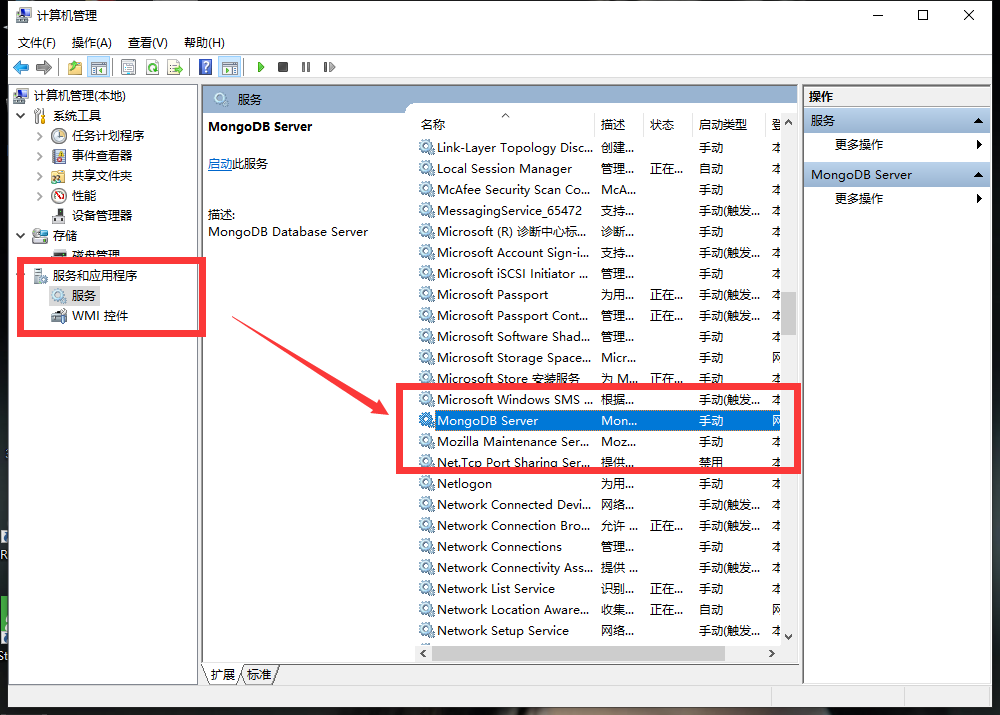The width and height of the screenshot is (1000, 715).
Task: Click the 计算机管理(本地) root icon
Action: point(21,96)
